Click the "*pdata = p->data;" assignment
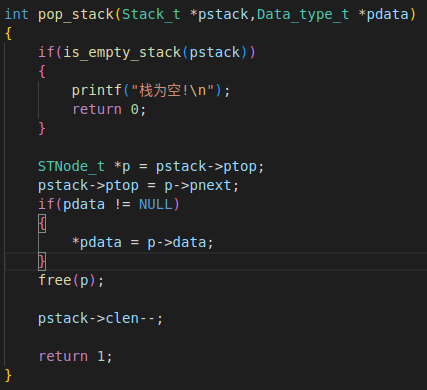Viewport: 427px width, 390px height. [x=143, y=242]
